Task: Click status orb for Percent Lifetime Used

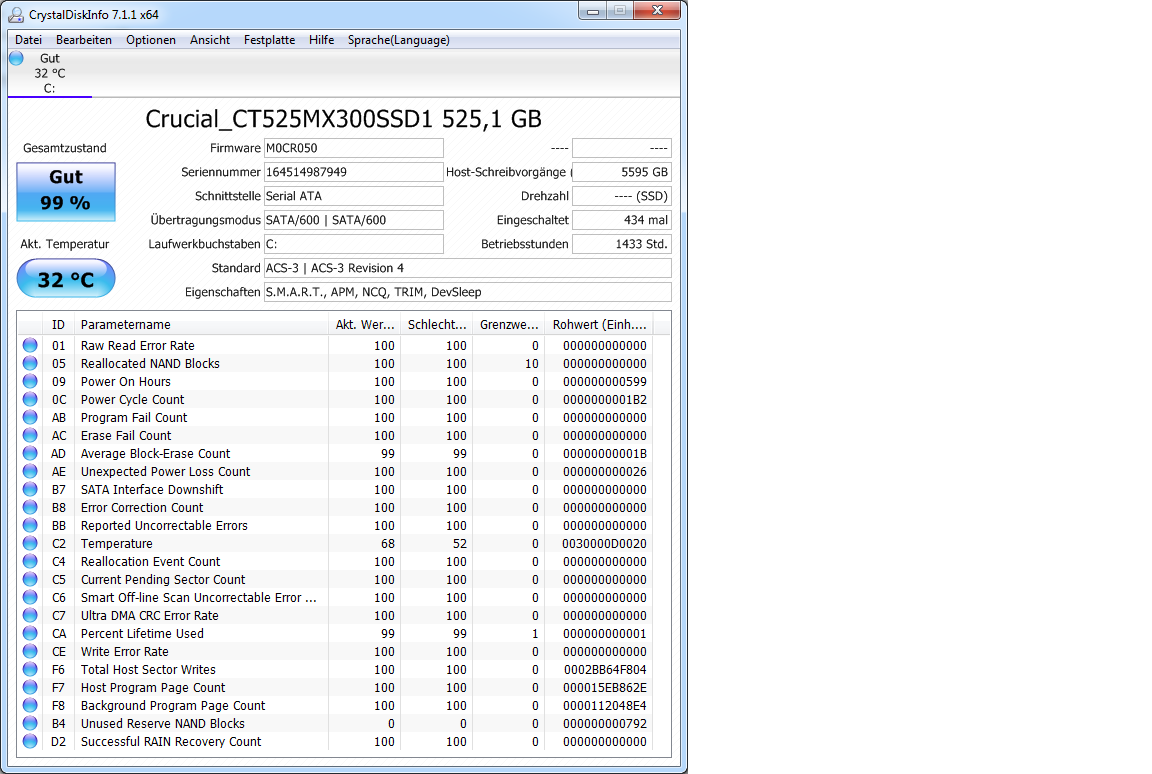Action: (x=30, y=633)
